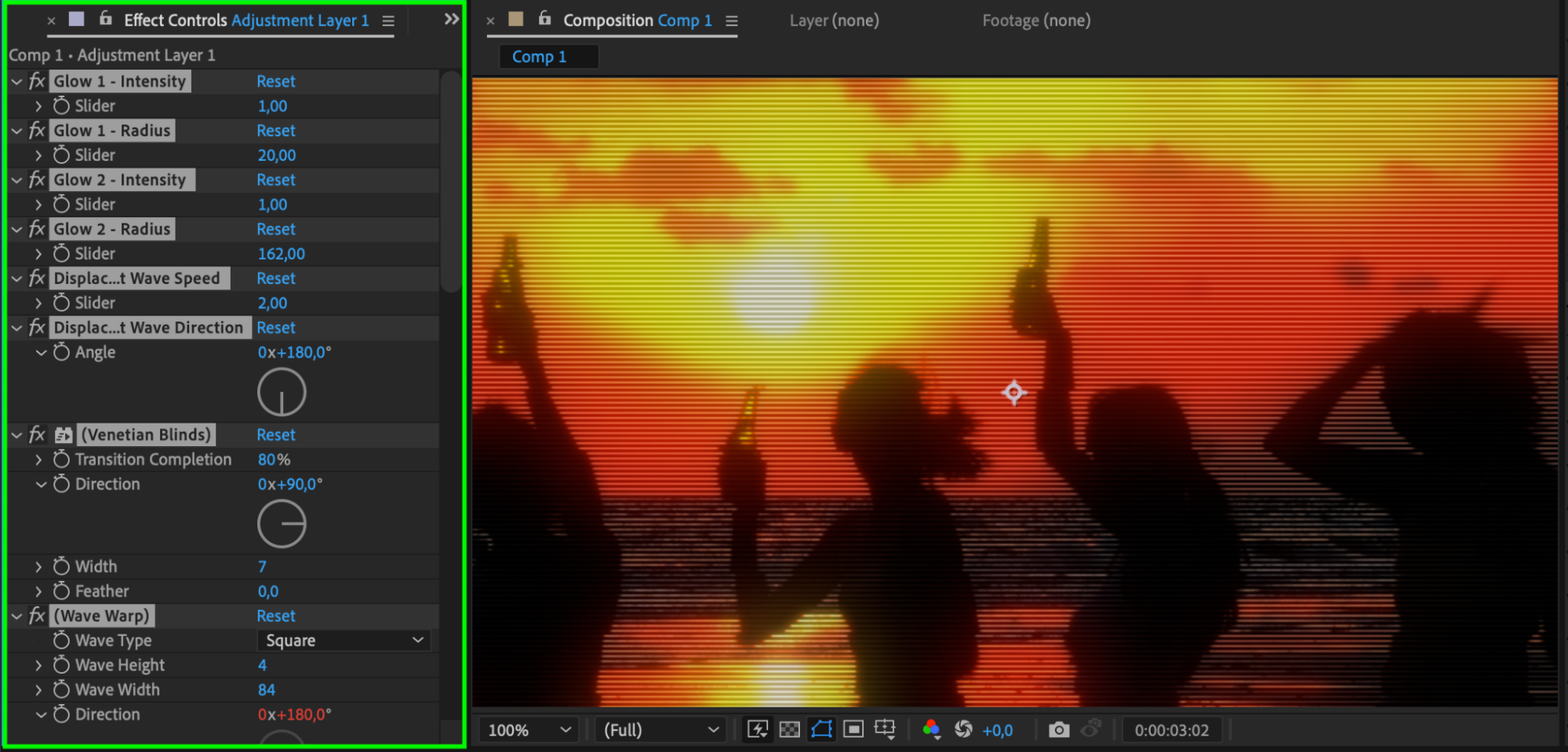Viewport: 1568px width, 752px height.
Task: Expand the Transition Completion property
Action: (x=38, y=460)
